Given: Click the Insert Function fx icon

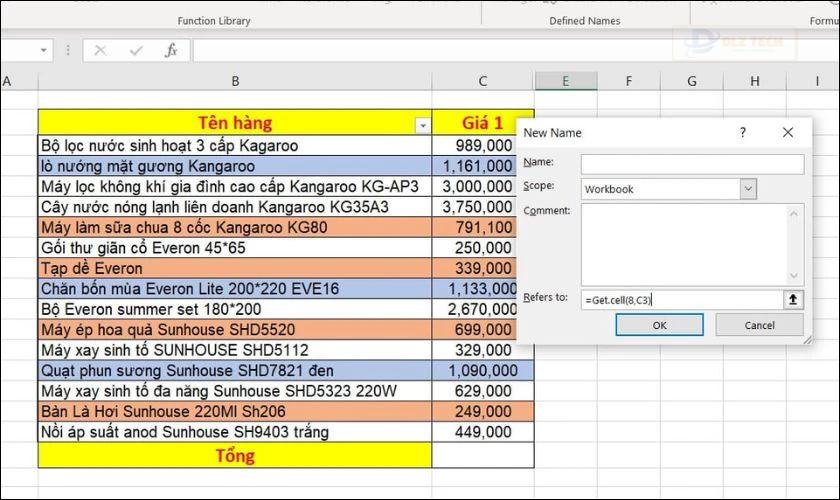Looking at the screenshot, I should [x=171, y=50].
